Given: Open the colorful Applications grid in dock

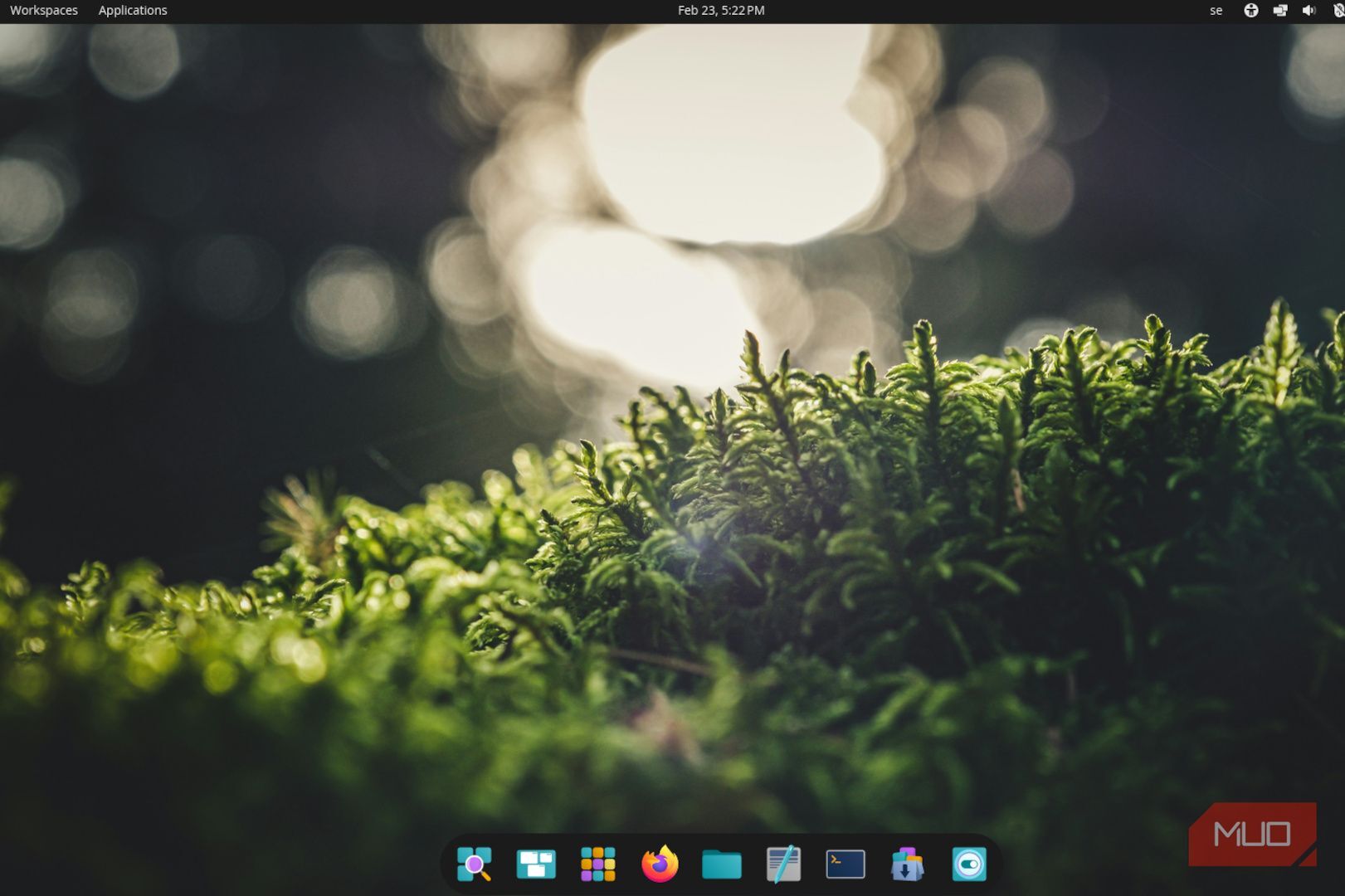Looking at the screenshot, I should (x=597, y=864).
